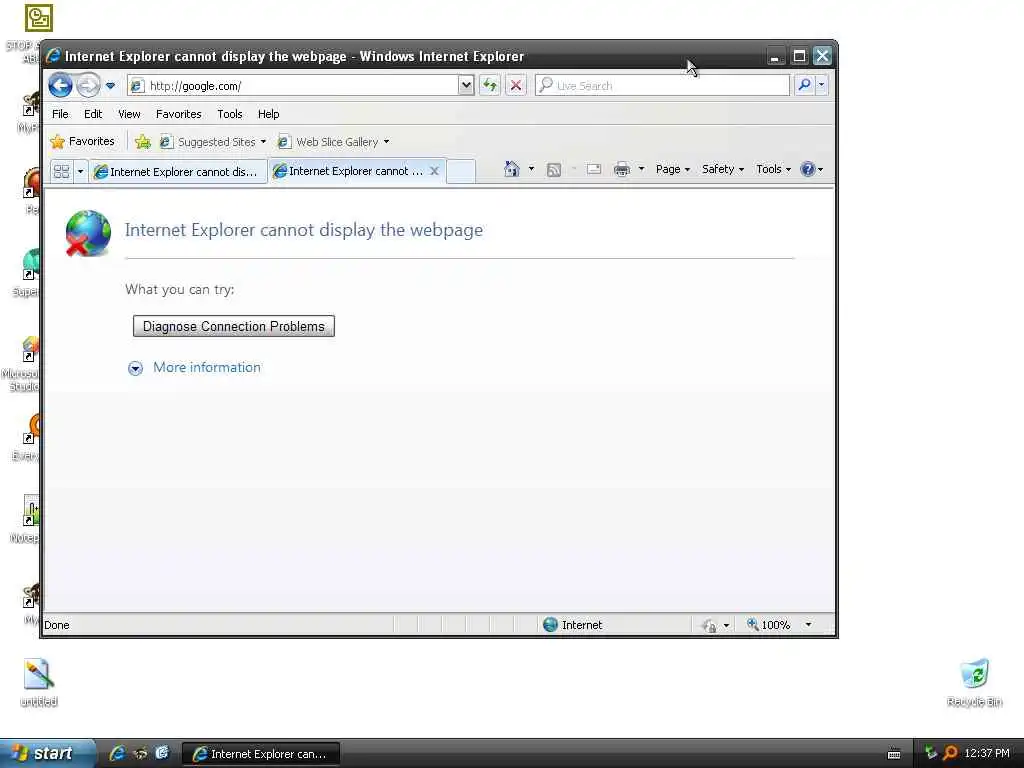Open the Tools command bar dropdown
The width and height of the screenshot is (1024, 768).
(773, 169)
